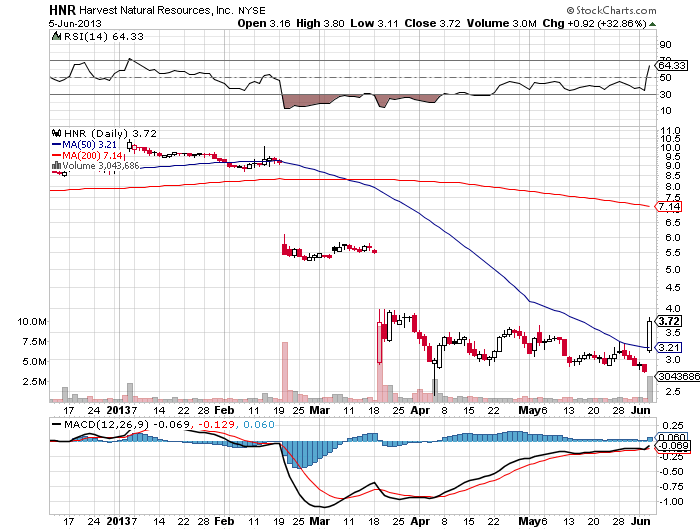Click 'Harvest Natural Resources, Inc.' company name
700x530 pixels.
[x=155, y=10]
